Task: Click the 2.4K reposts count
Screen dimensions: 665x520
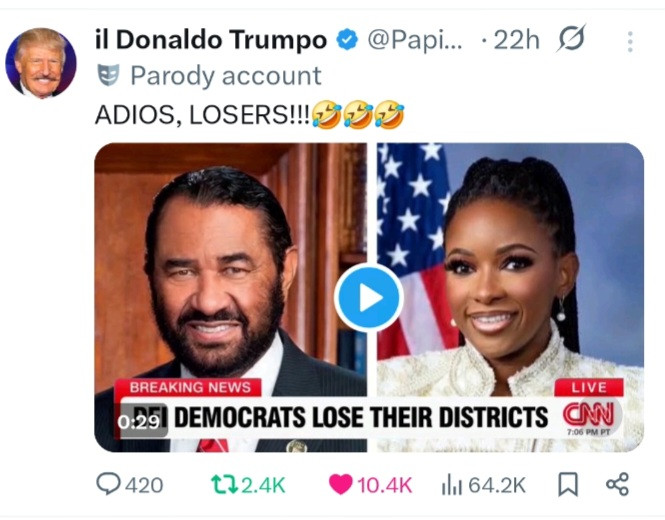Action: [263, 485]
